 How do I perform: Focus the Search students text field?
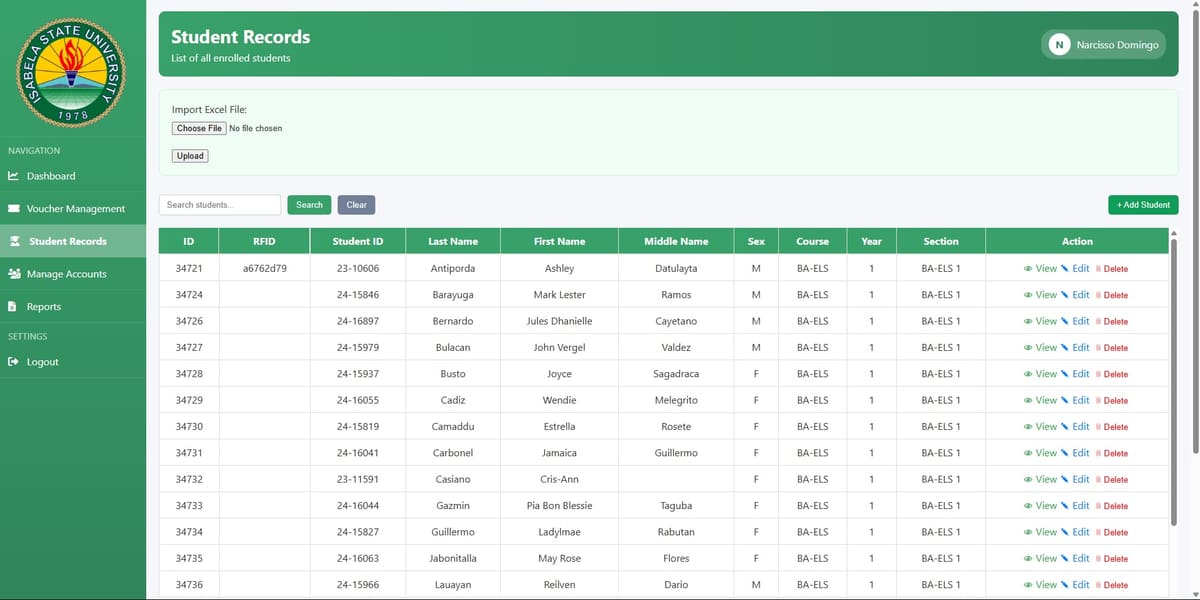(219, 205)
